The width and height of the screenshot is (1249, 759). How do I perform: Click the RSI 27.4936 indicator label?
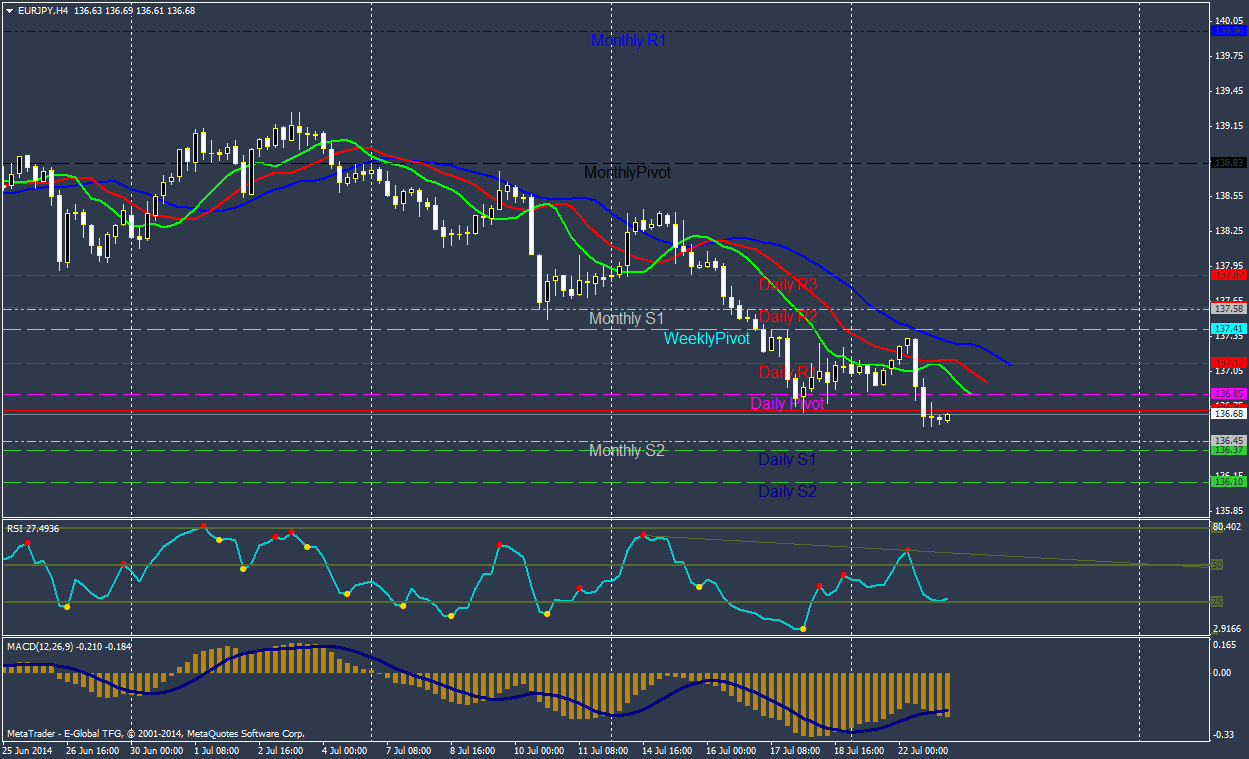click(32, 528)
